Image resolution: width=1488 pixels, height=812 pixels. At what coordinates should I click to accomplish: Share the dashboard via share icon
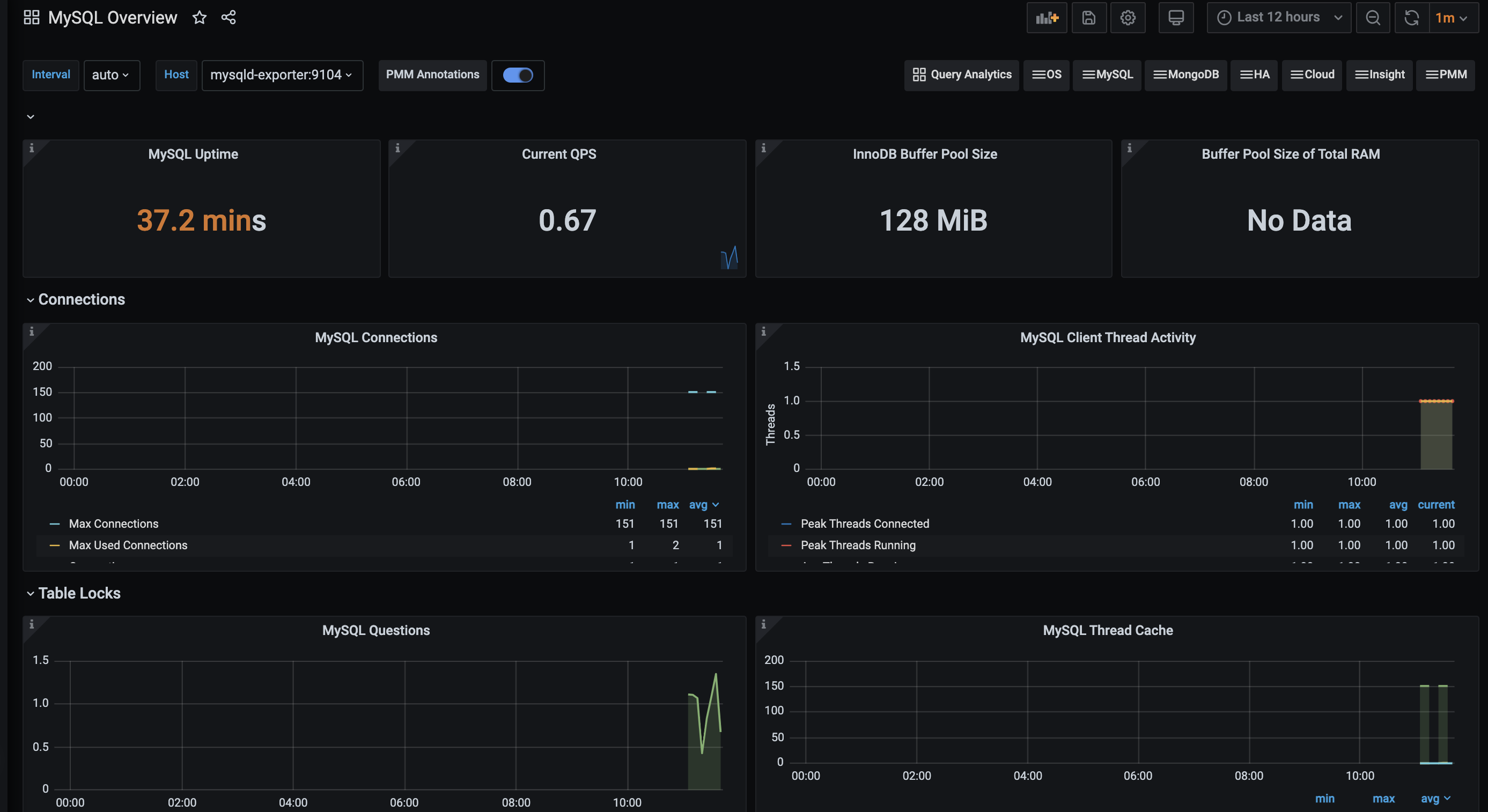pyautogui.click(x=229, y=17)
